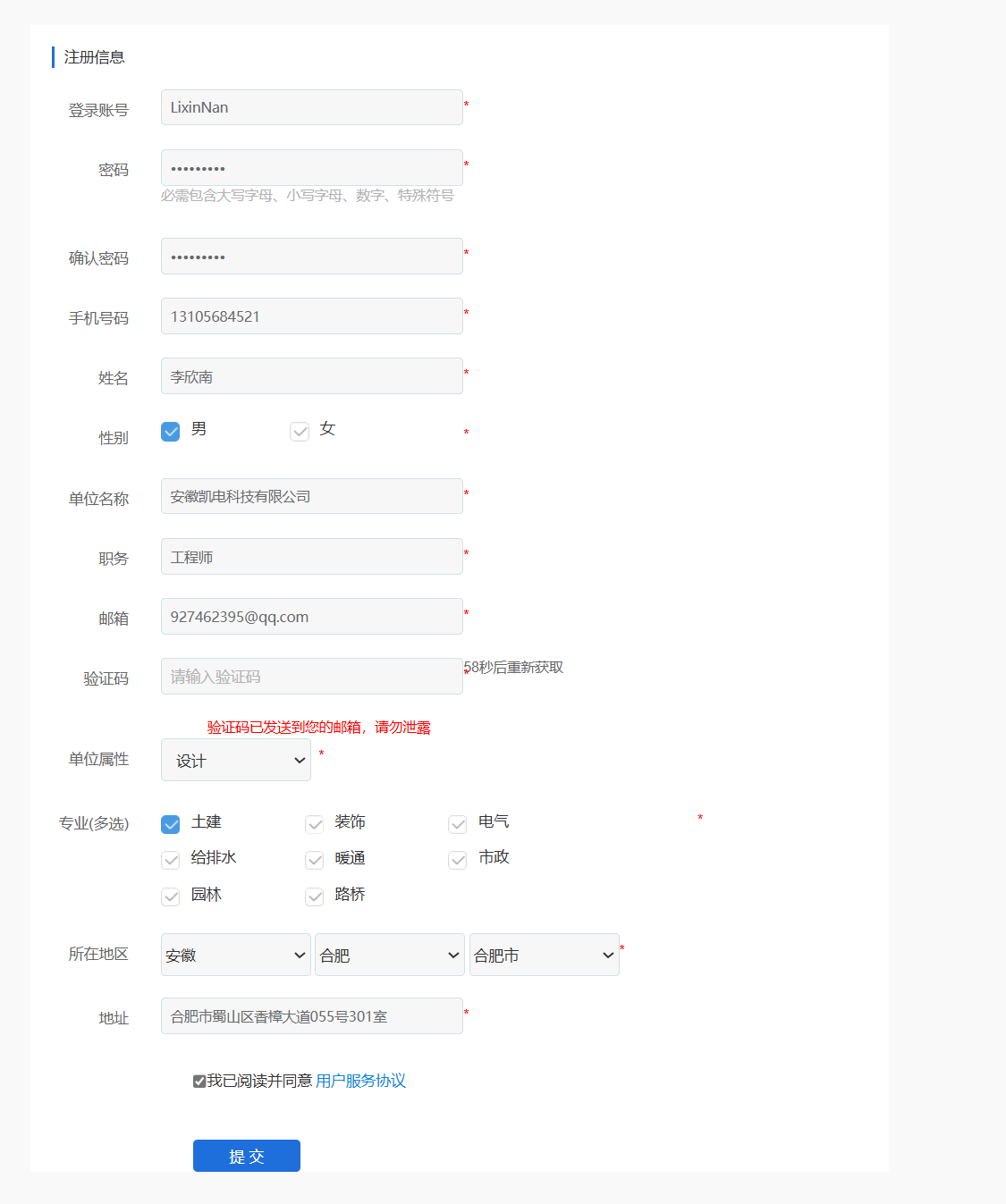Click the 验证码 input field
This screenshot has height=1204, width=1006.
[311, 677]
